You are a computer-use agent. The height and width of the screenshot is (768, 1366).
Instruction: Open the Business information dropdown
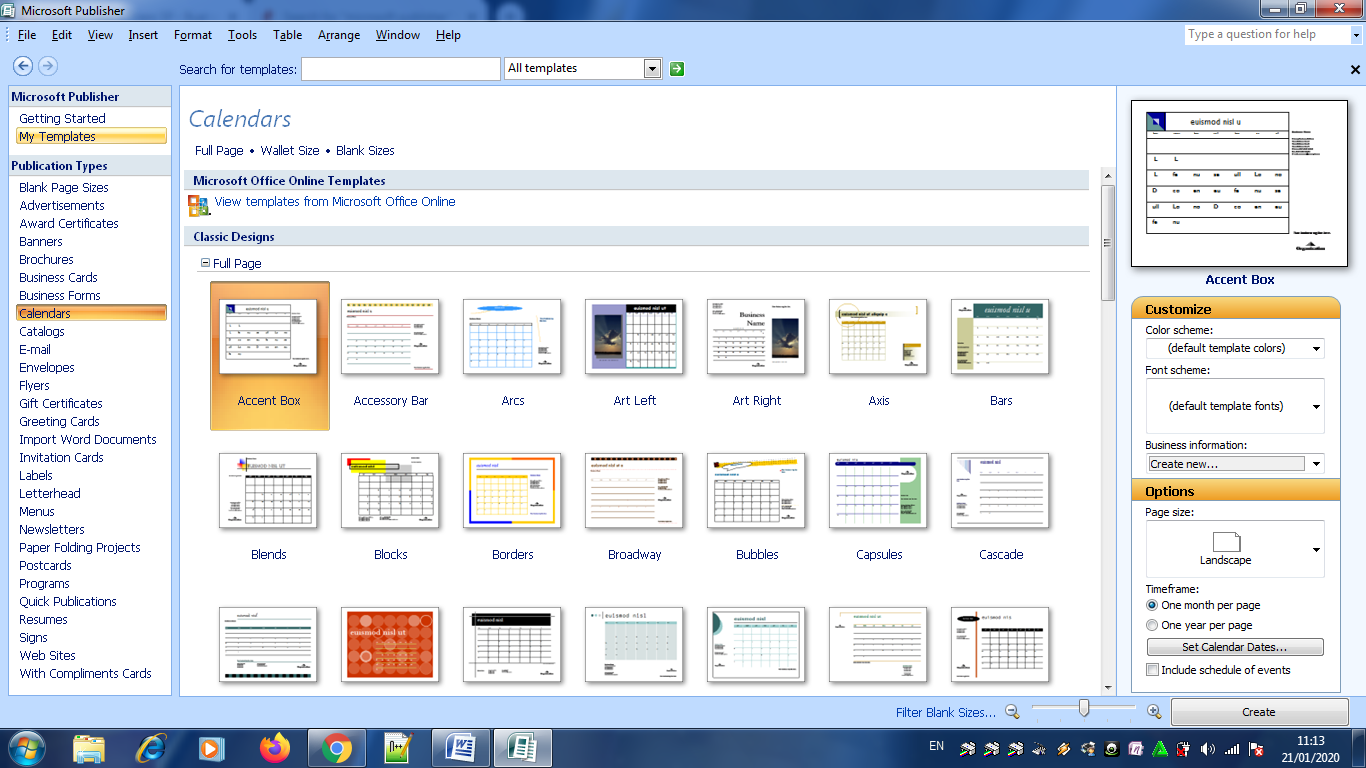[1316, 464]
